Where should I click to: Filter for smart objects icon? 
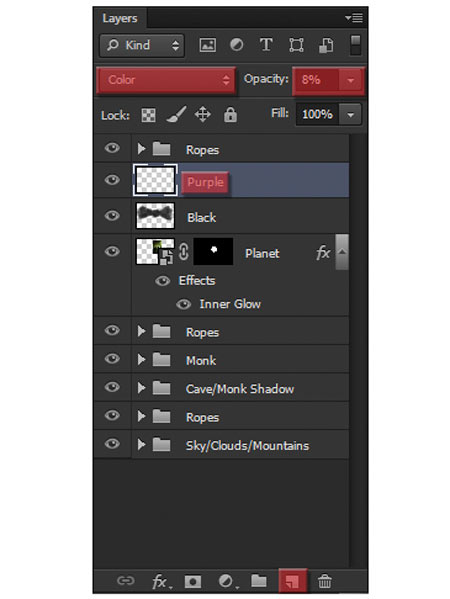(x=326, y=45)
